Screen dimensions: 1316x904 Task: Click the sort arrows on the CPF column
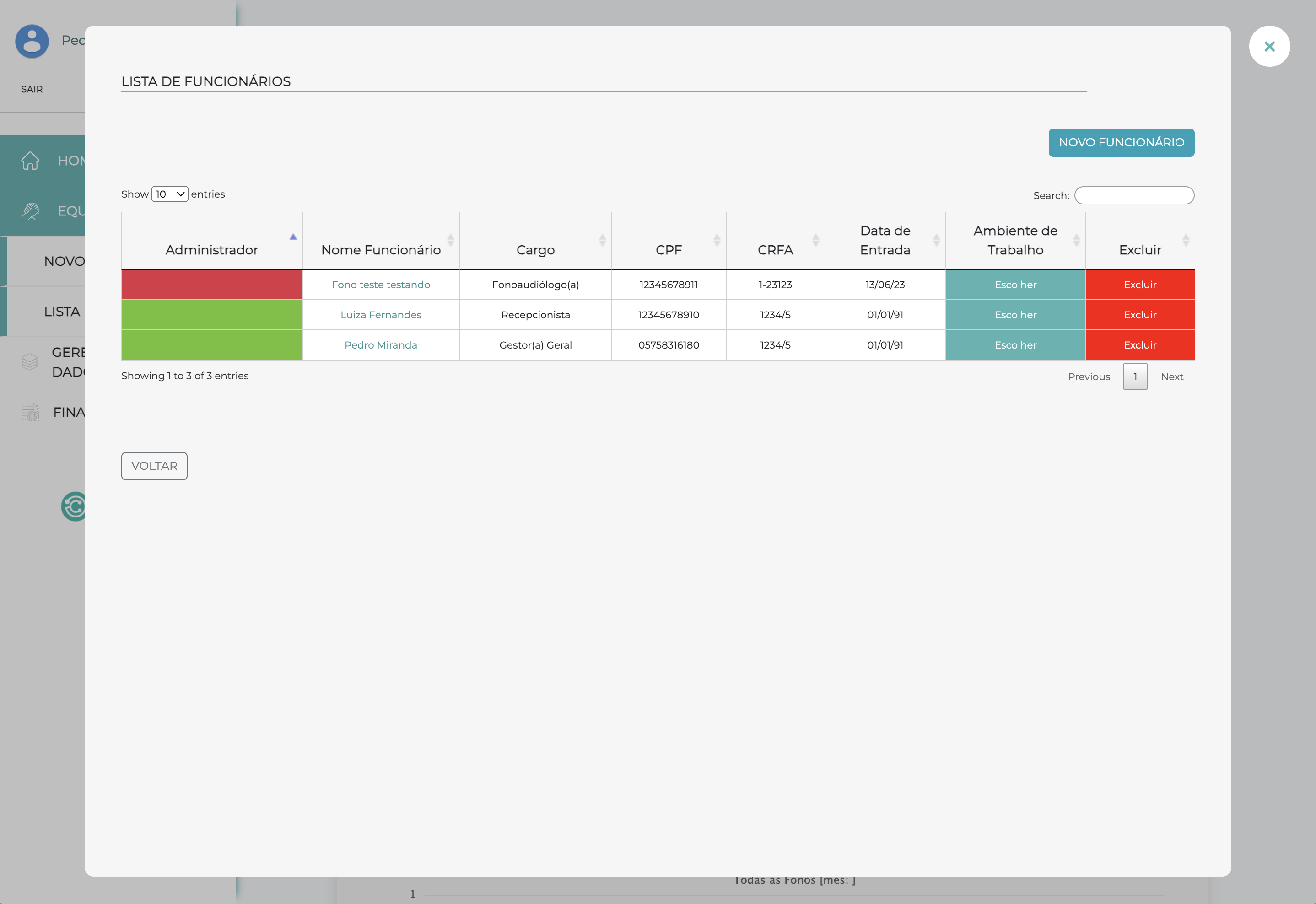pyautogui.click(x=716, y=240)
